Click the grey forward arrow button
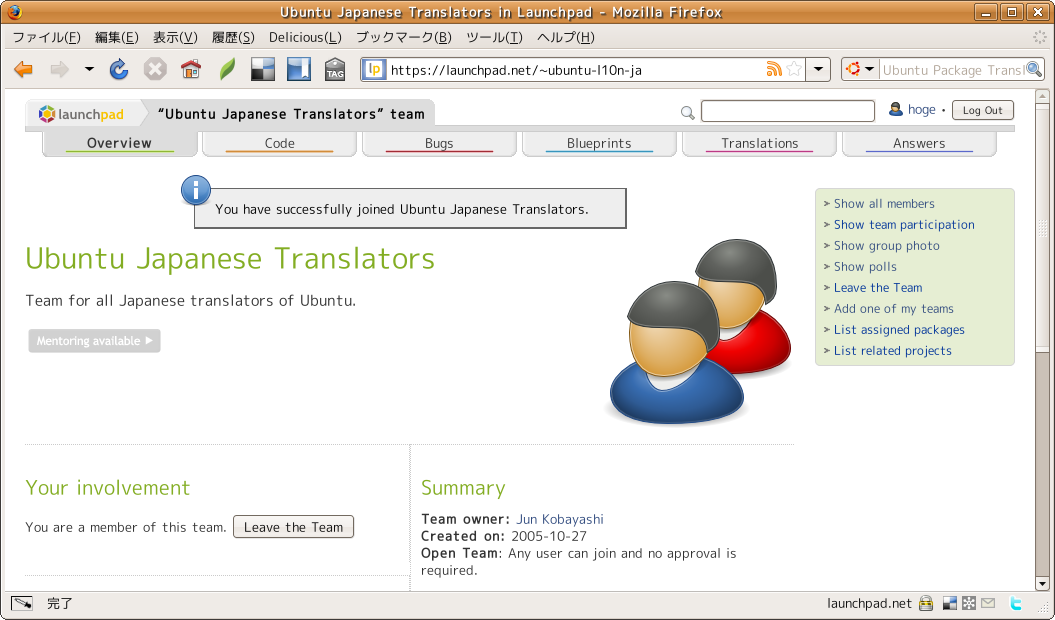The image size is (1055, 620). pos(60,69)
